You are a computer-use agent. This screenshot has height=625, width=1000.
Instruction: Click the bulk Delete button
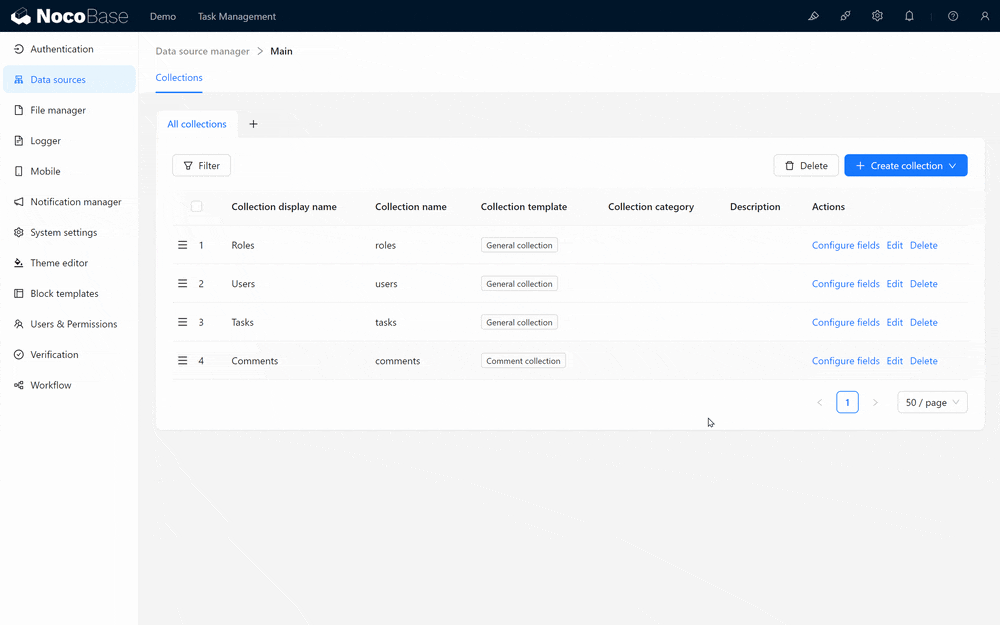pyautogui.click(x=806, y=165)
